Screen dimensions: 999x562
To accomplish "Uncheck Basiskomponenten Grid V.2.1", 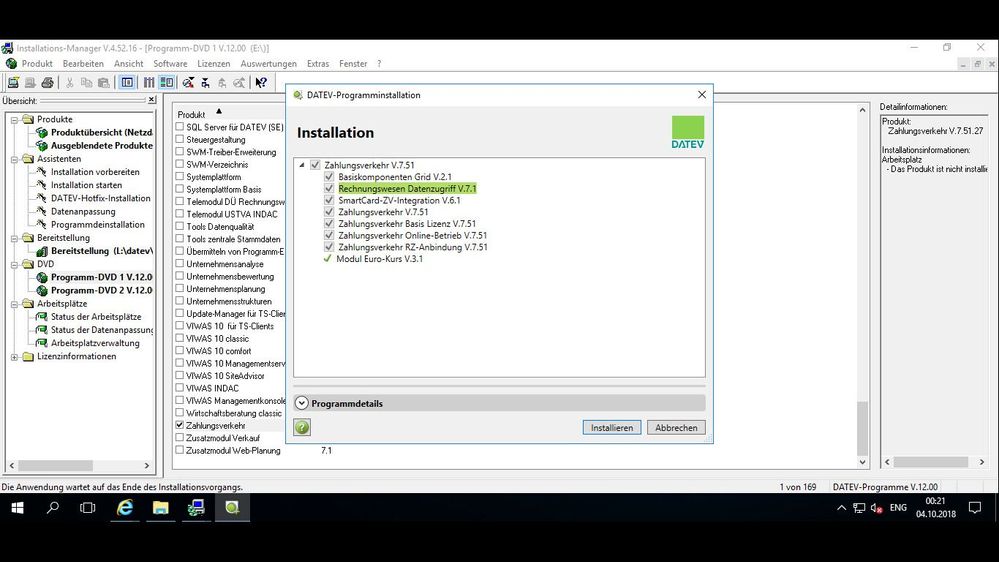I will (329, 177).
